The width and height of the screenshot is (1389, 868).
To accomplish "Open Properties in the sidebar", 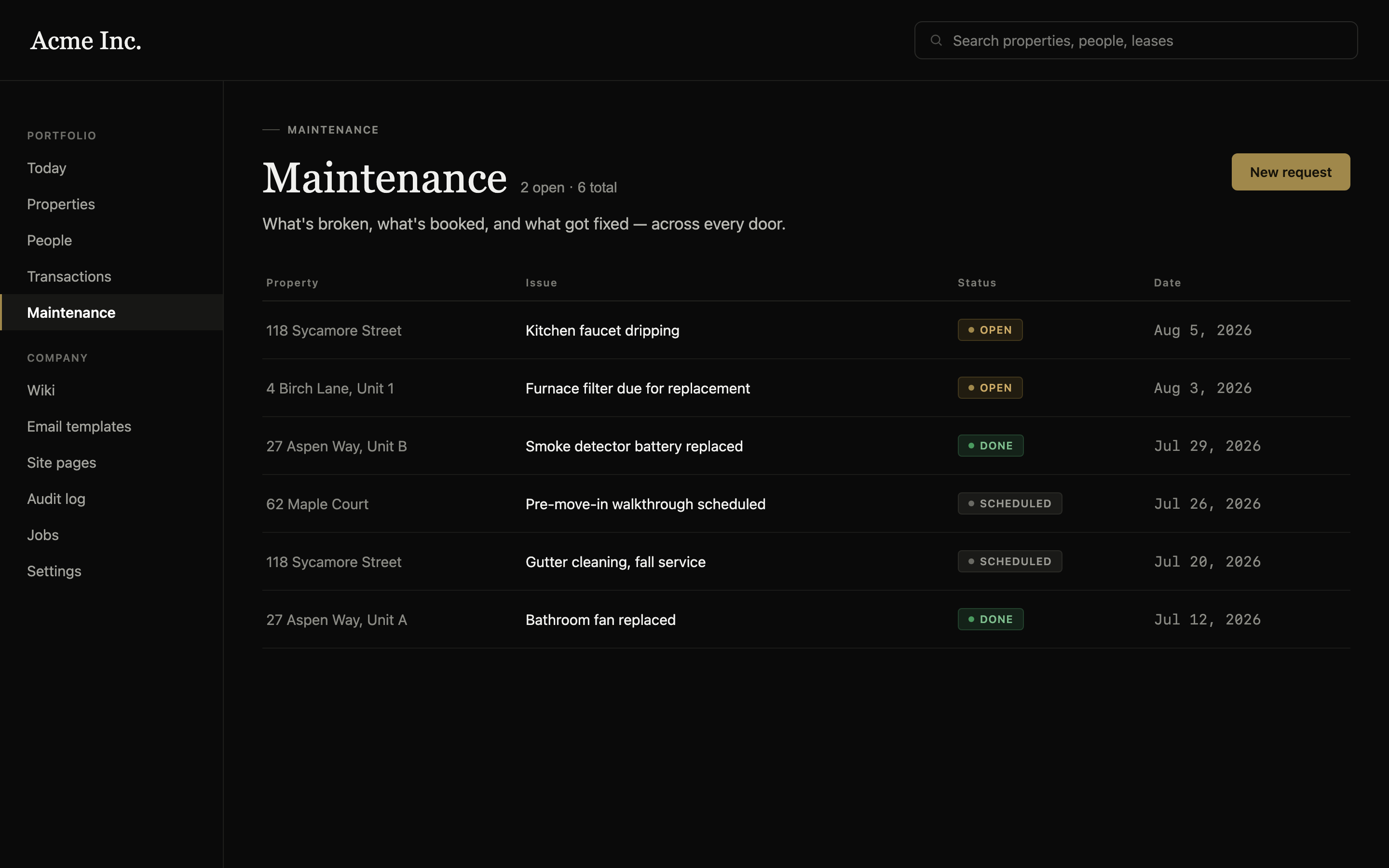I will coord(61,204).
